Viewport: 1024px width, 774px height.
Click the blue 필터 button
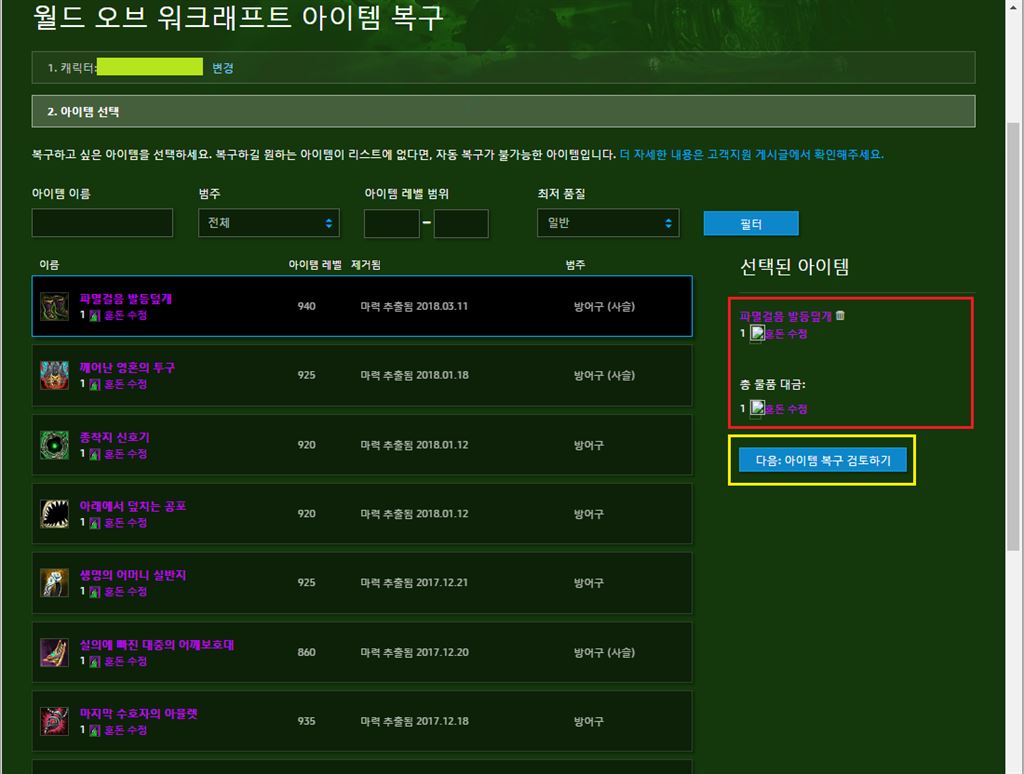point(751,223)
